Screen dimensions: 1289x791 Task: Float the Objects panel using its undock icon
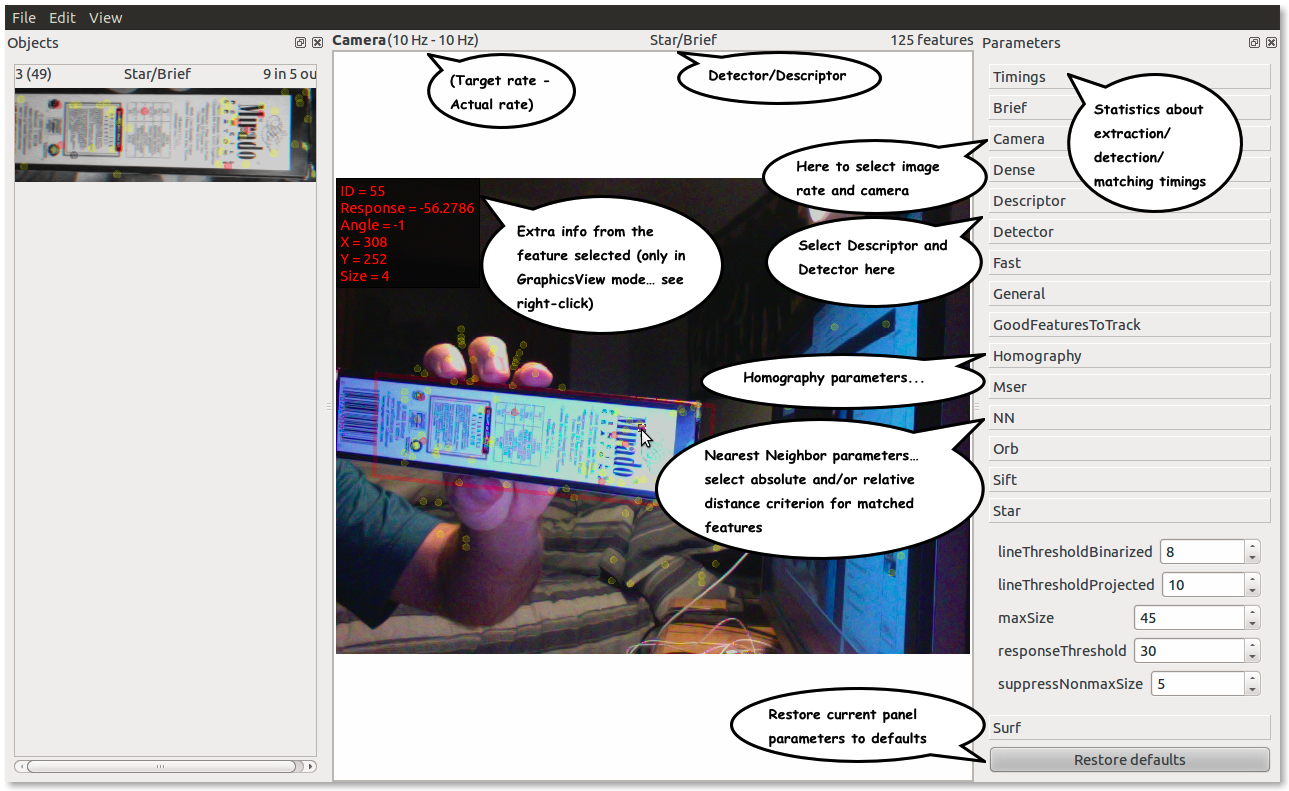pos(300,43)
